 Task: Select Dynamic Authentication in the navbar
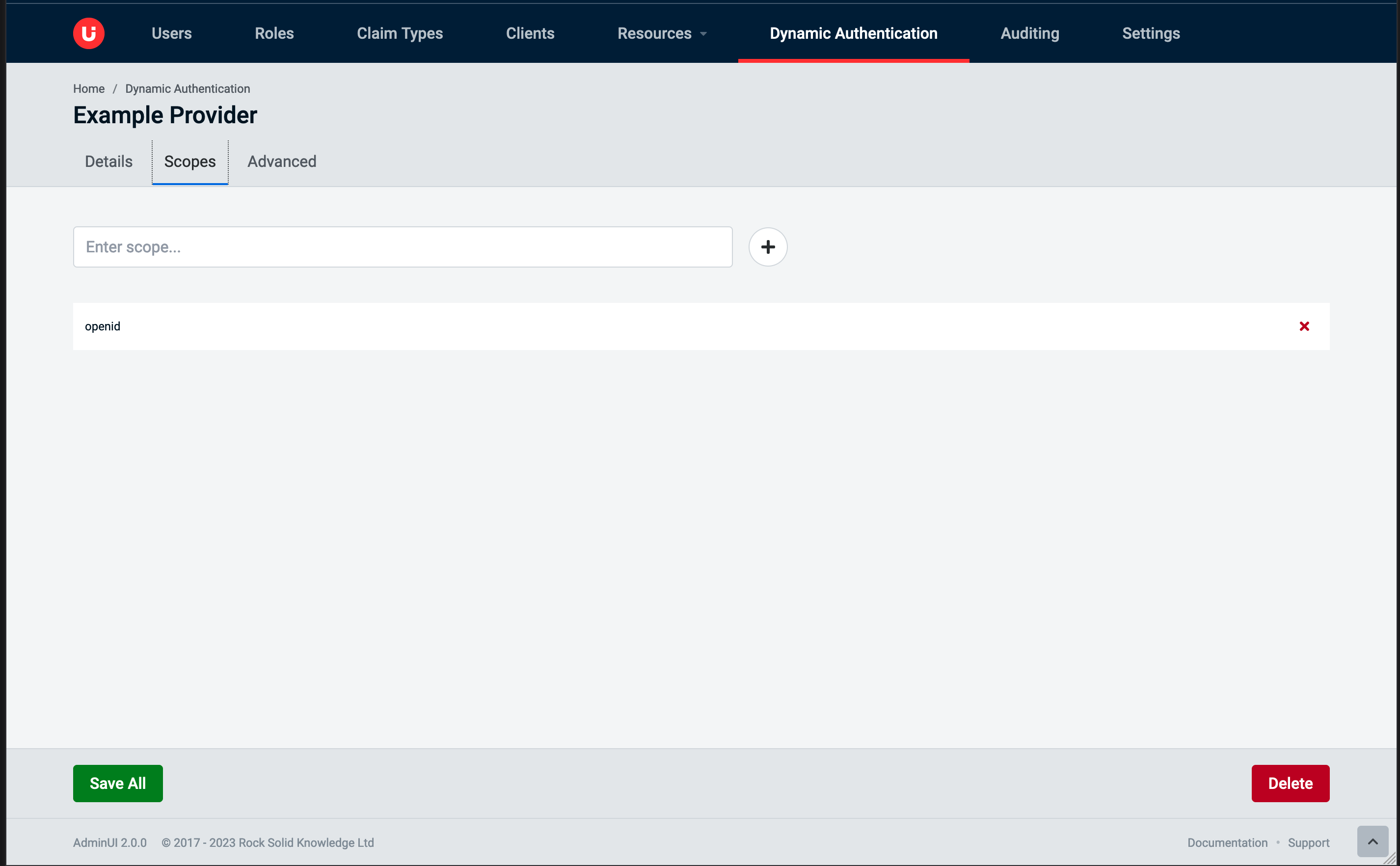point(853,33)
